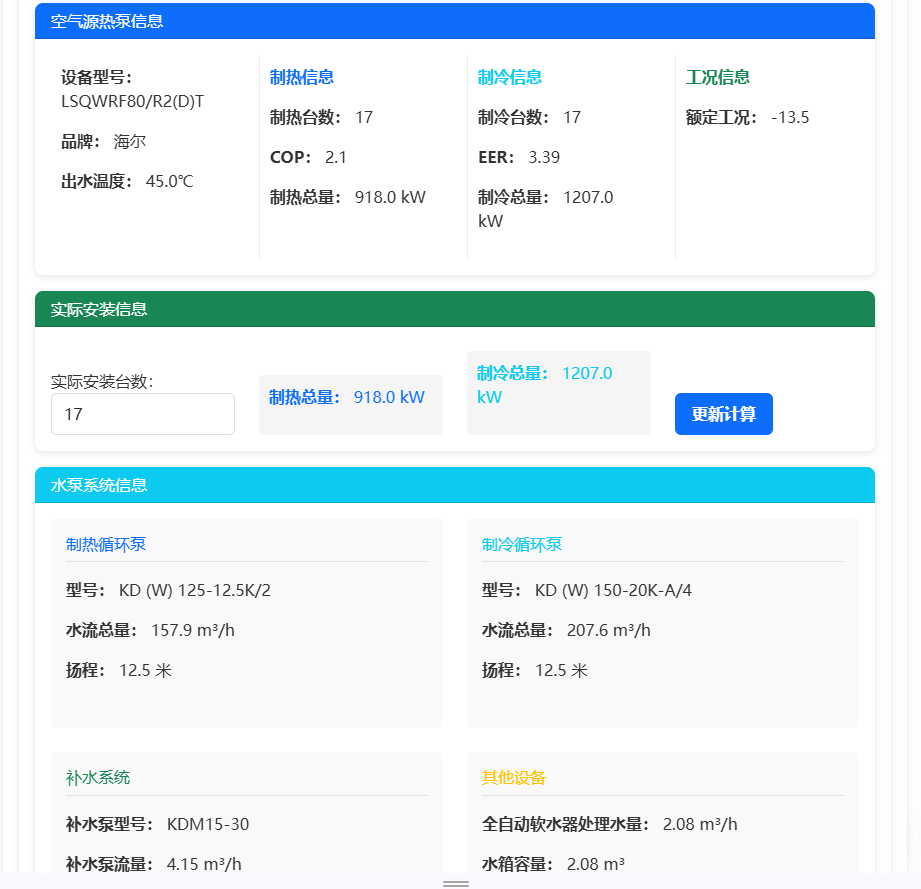This screenshot has width=921, height=889.
Task: Click the 制冷循环泵 card title
Action: point(522,544)
